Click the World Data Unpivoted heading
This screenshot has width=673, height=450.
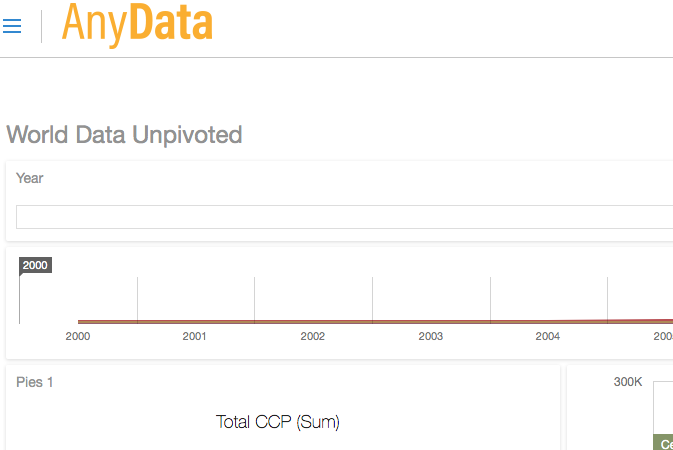click(x=124, y=135)
